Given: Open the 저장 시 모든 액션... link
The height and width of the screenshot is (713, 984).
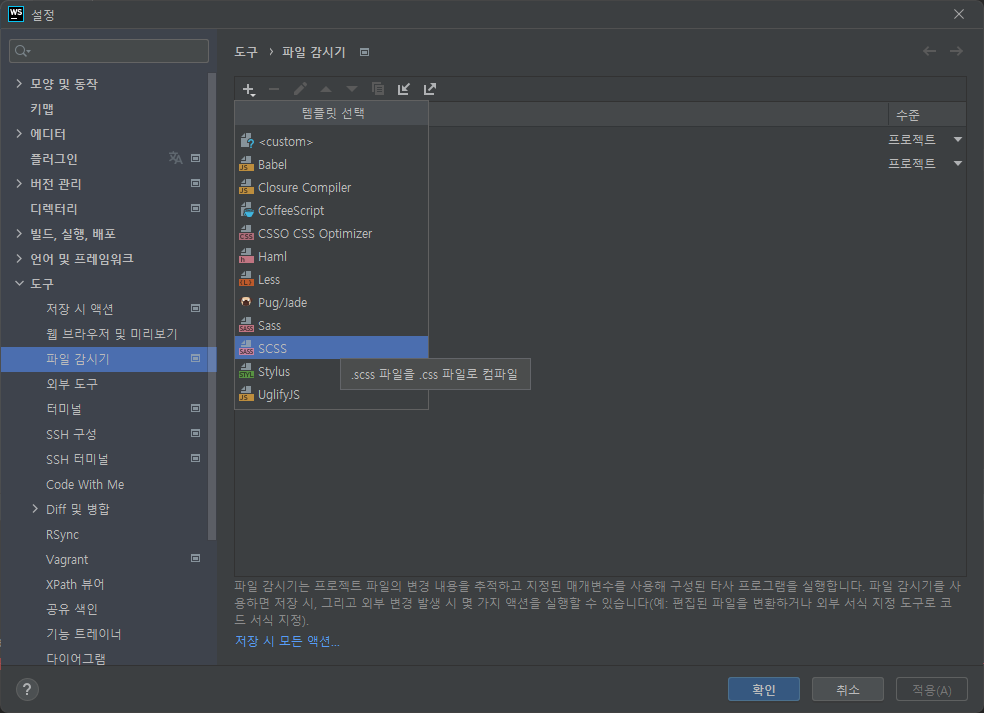Looking at the screenshot, I should click(x=287, y=641).
